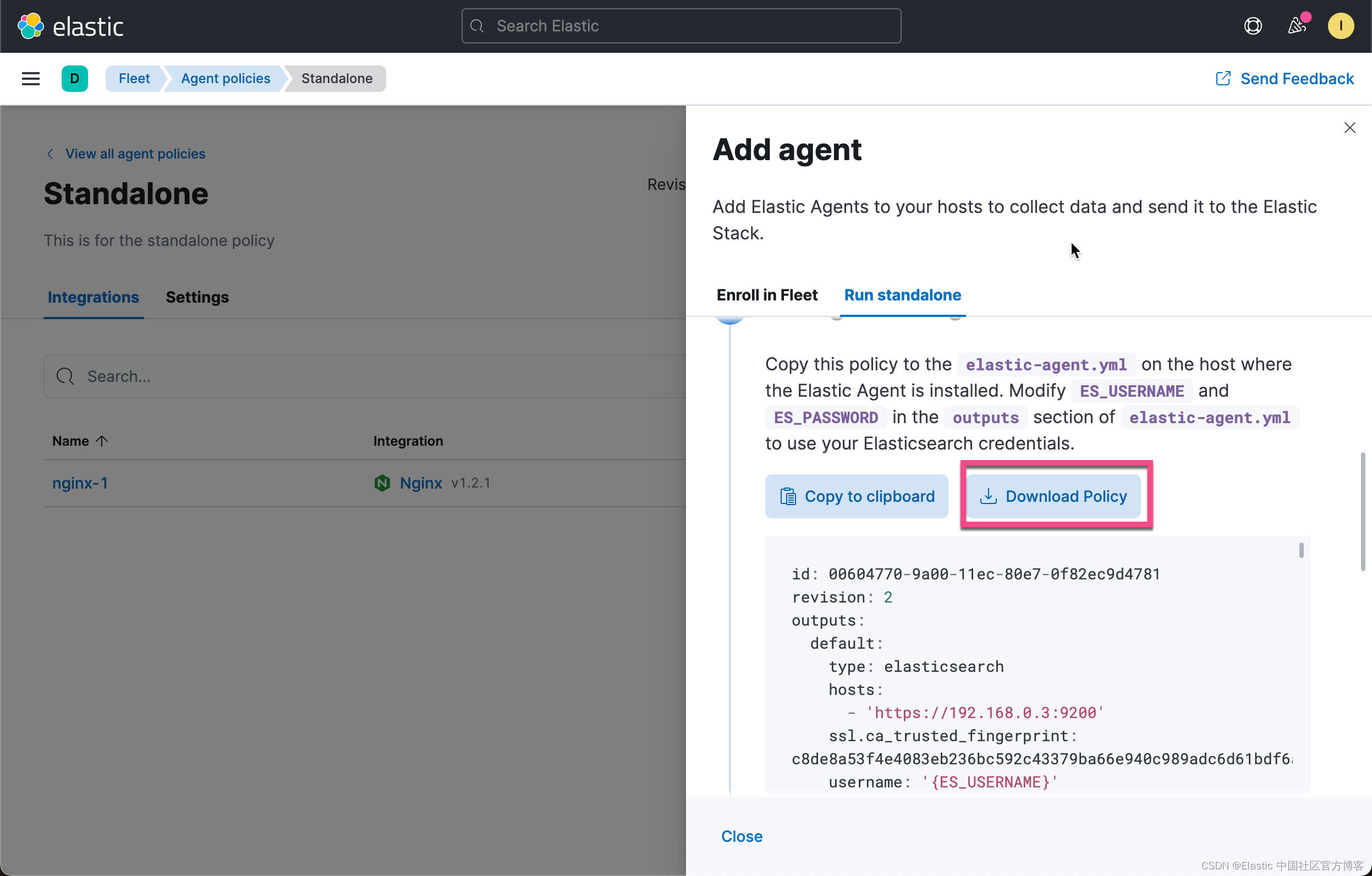Click the Search Elastic field
Viewport: 1372px width, 876px height.
pyautogui.click(x=681, y=26)
